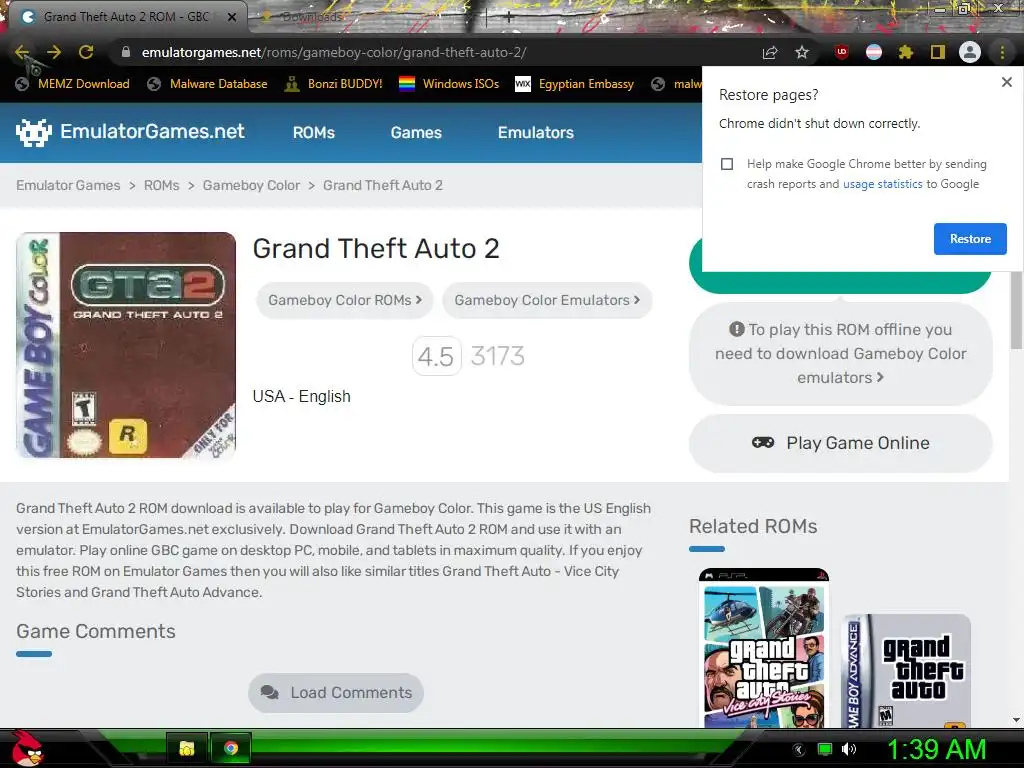Screen dimensions: 1024x768
Task: Open the striped flag extension icon
Action: (874, 52)
